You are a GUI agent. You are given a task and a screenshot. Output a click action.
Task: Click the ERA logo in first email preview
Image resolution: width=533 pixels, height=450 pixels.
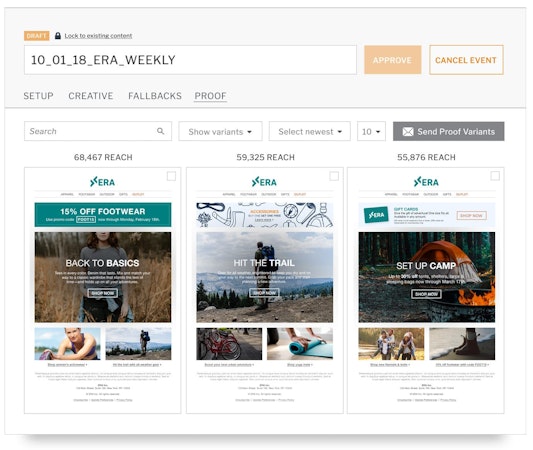coord(102,182)
